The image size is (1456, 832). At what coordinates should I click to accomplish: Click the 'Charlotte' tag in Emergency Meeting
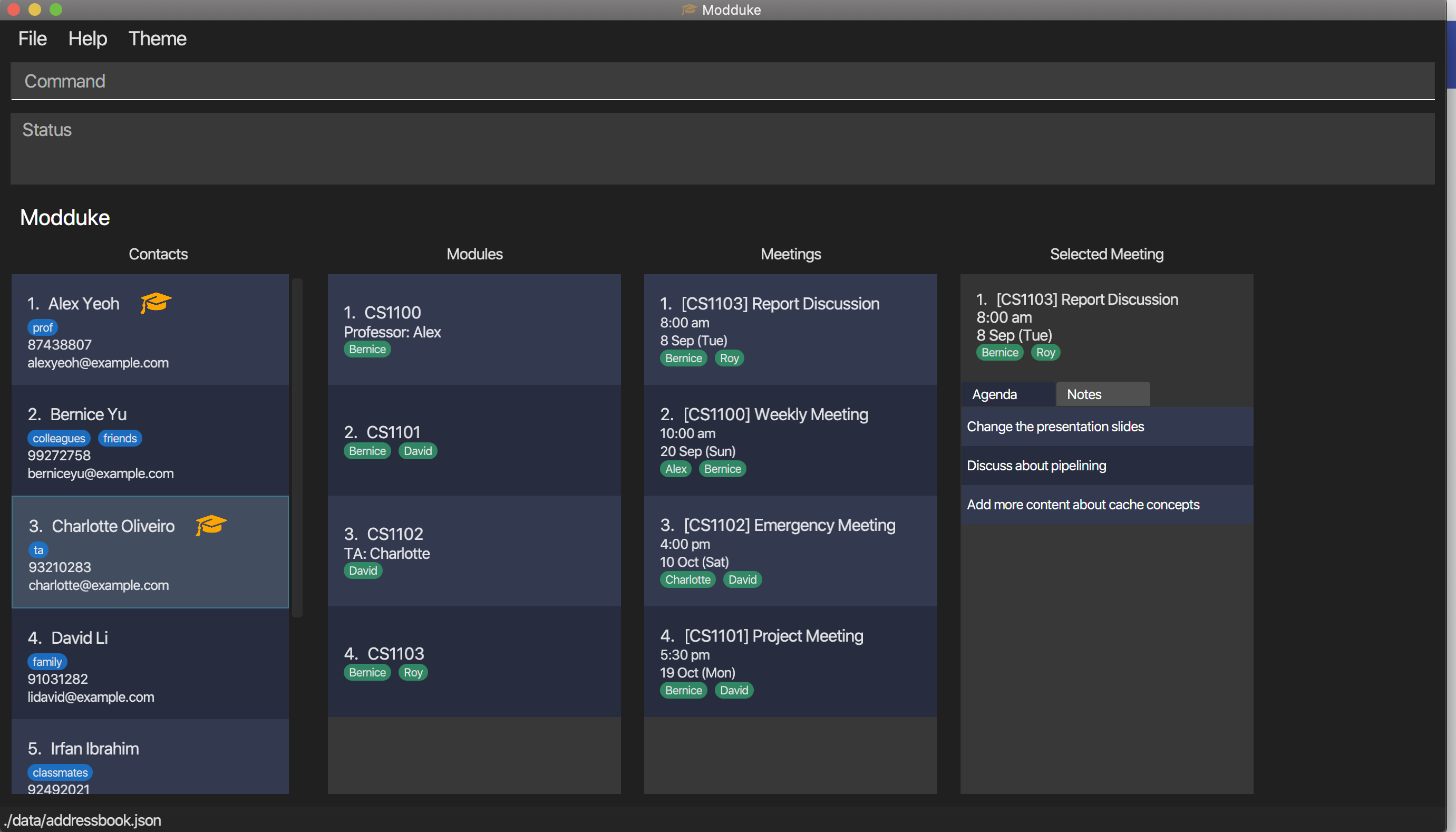(687, 579)
